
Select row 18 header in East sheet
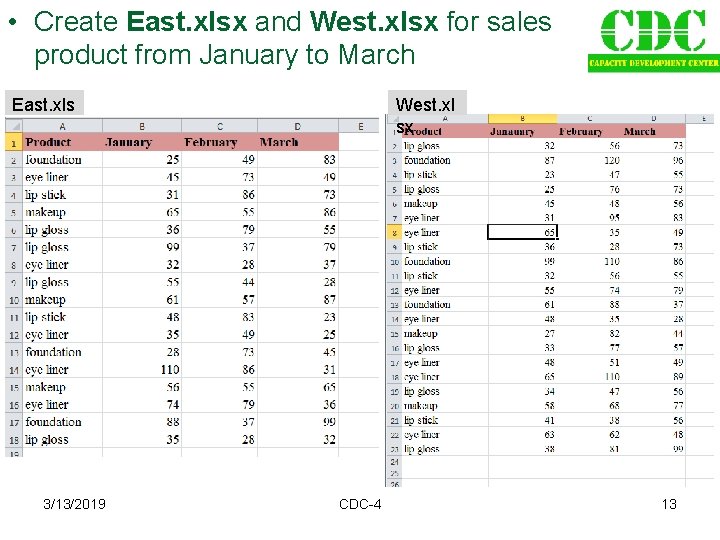pyautogui.click(x=13, y=440)
